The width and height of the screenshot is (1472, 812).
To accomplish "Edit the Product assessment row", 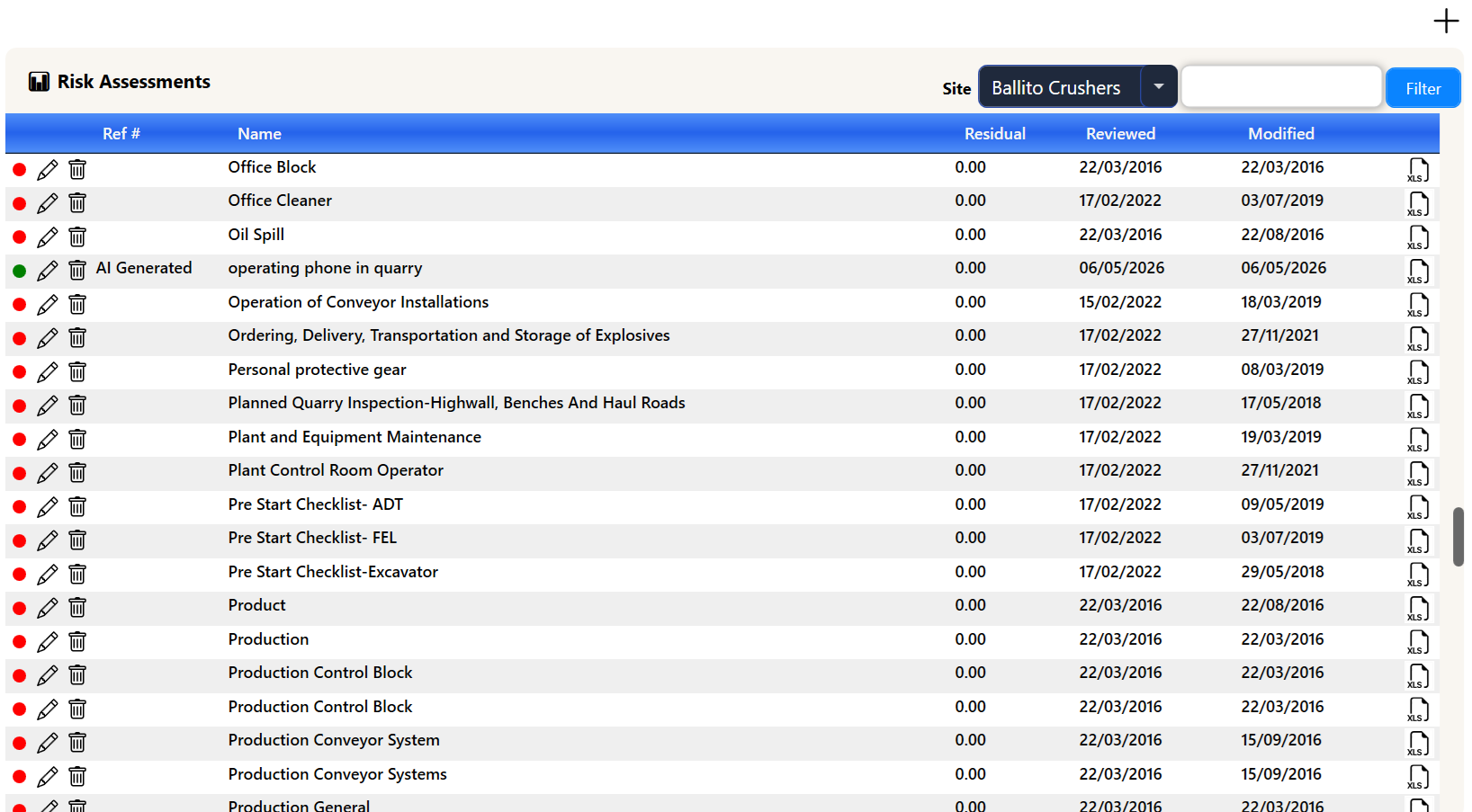I will coord(48,608).
